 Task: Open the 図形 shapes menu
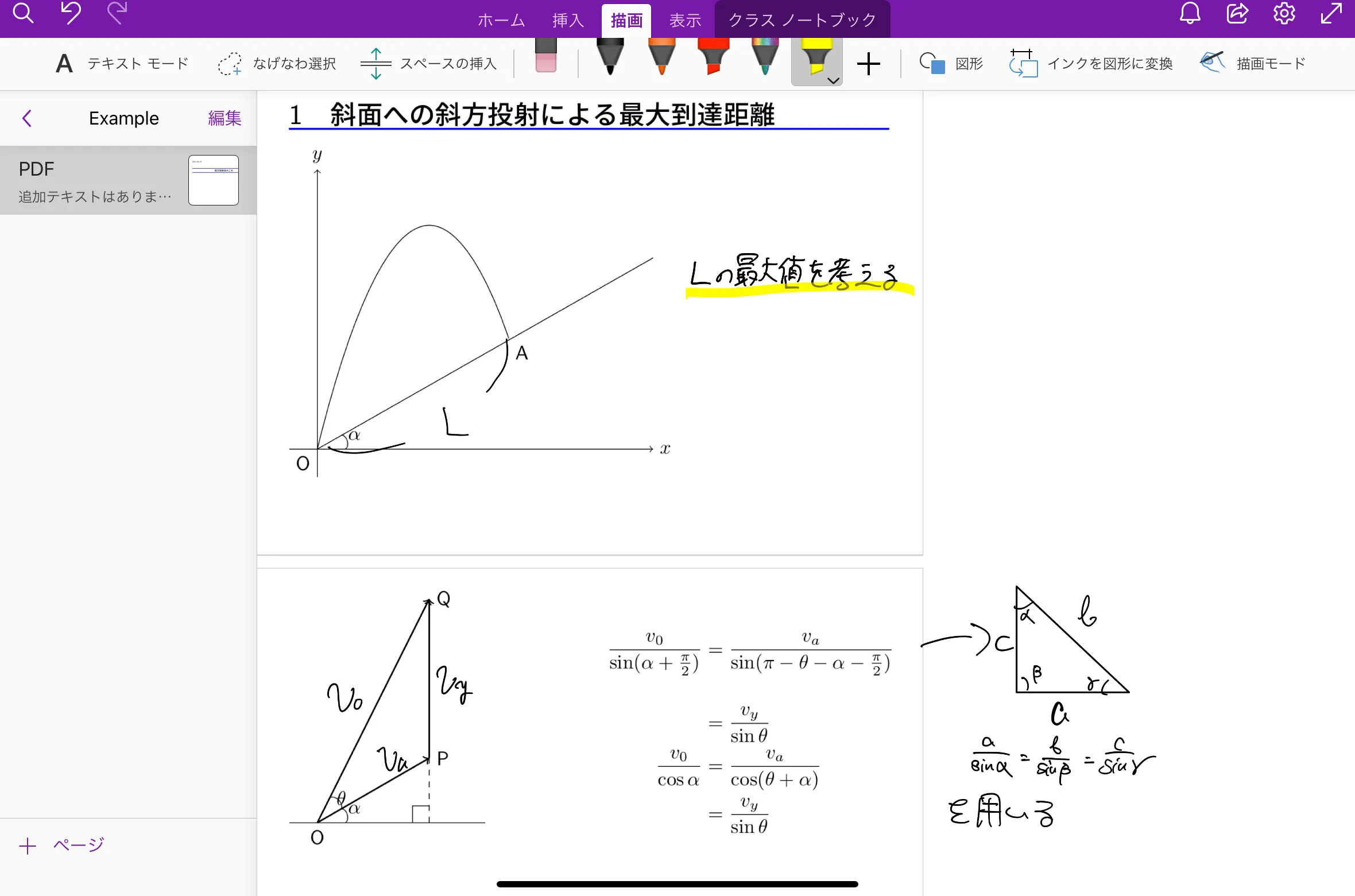[x=951, y=64]
